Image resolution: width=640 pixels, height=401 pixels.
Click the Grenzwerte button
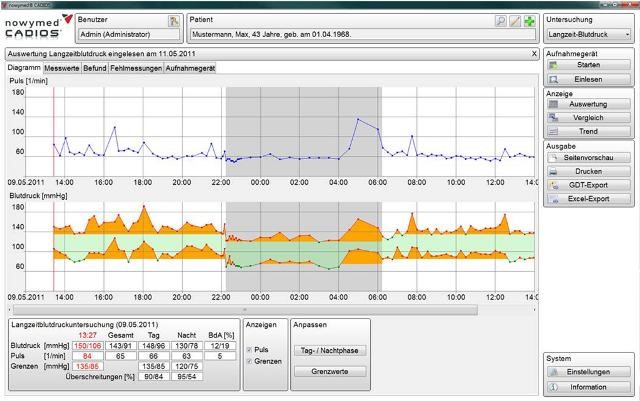click(x=330, y=372)
